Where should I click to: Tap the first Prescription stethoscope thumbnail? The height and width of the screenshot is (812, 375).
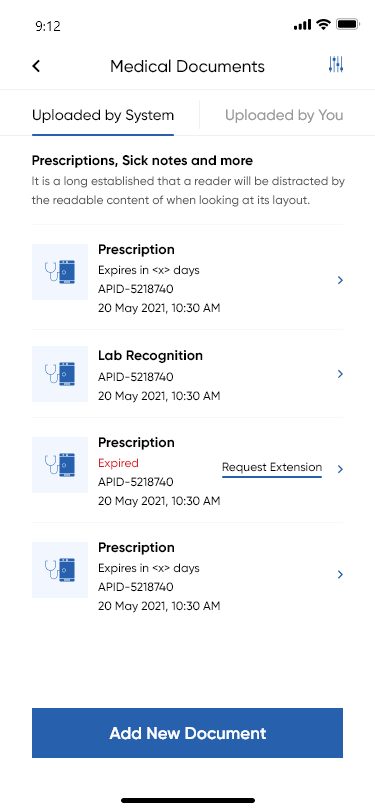(x=60, y=272)
